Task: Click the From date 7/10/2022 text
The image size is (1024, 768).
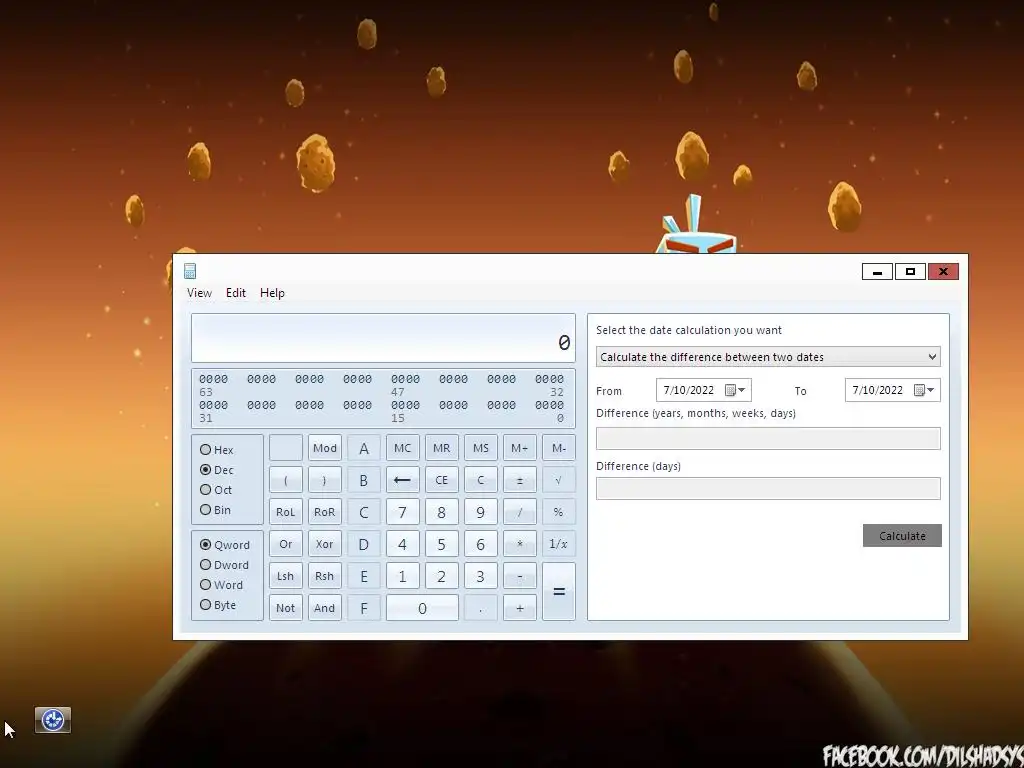Action: 688,390
